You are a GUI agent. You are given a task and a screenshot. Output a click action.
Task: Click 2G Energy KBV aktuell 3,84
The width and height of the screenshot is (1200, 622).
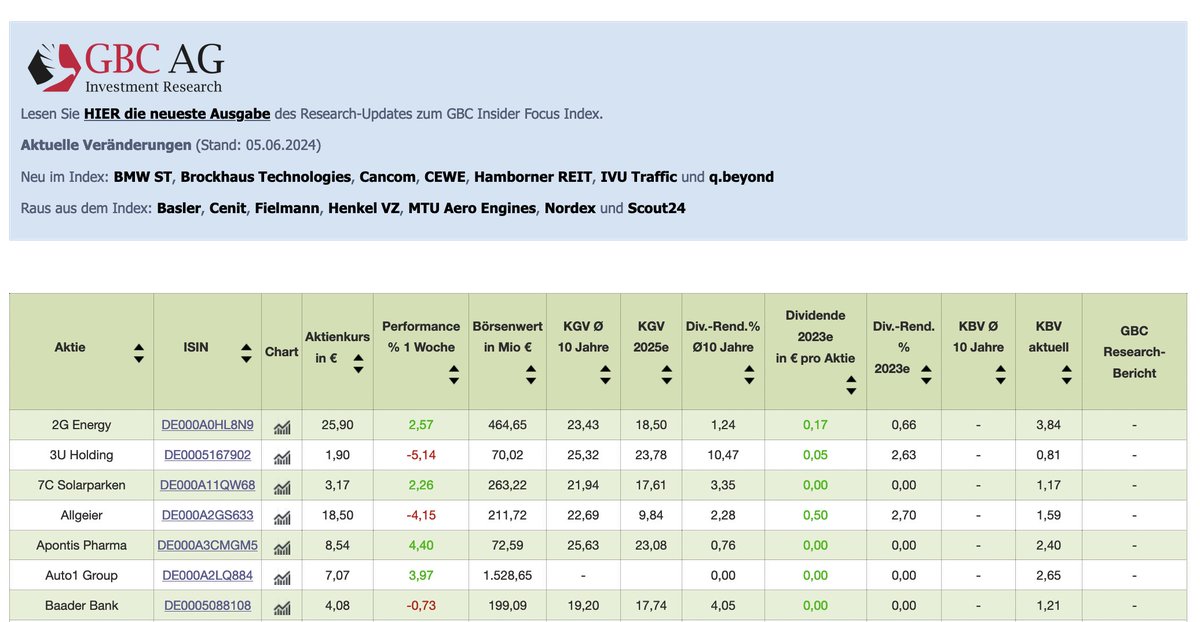(x=1048, y=425)
